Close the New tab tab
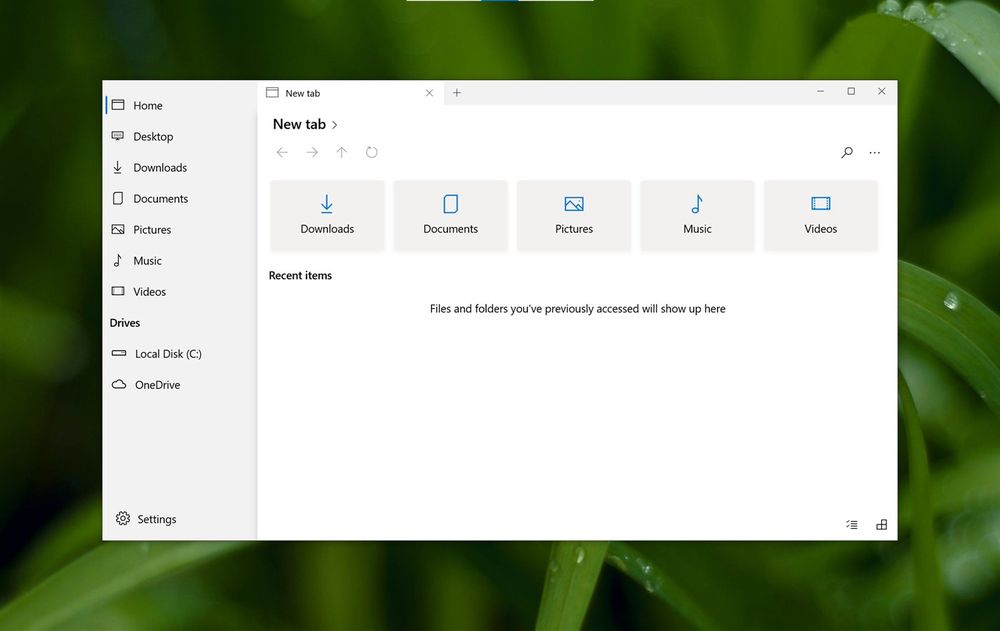Screen dimensions: 1000x631 (429, 93)
